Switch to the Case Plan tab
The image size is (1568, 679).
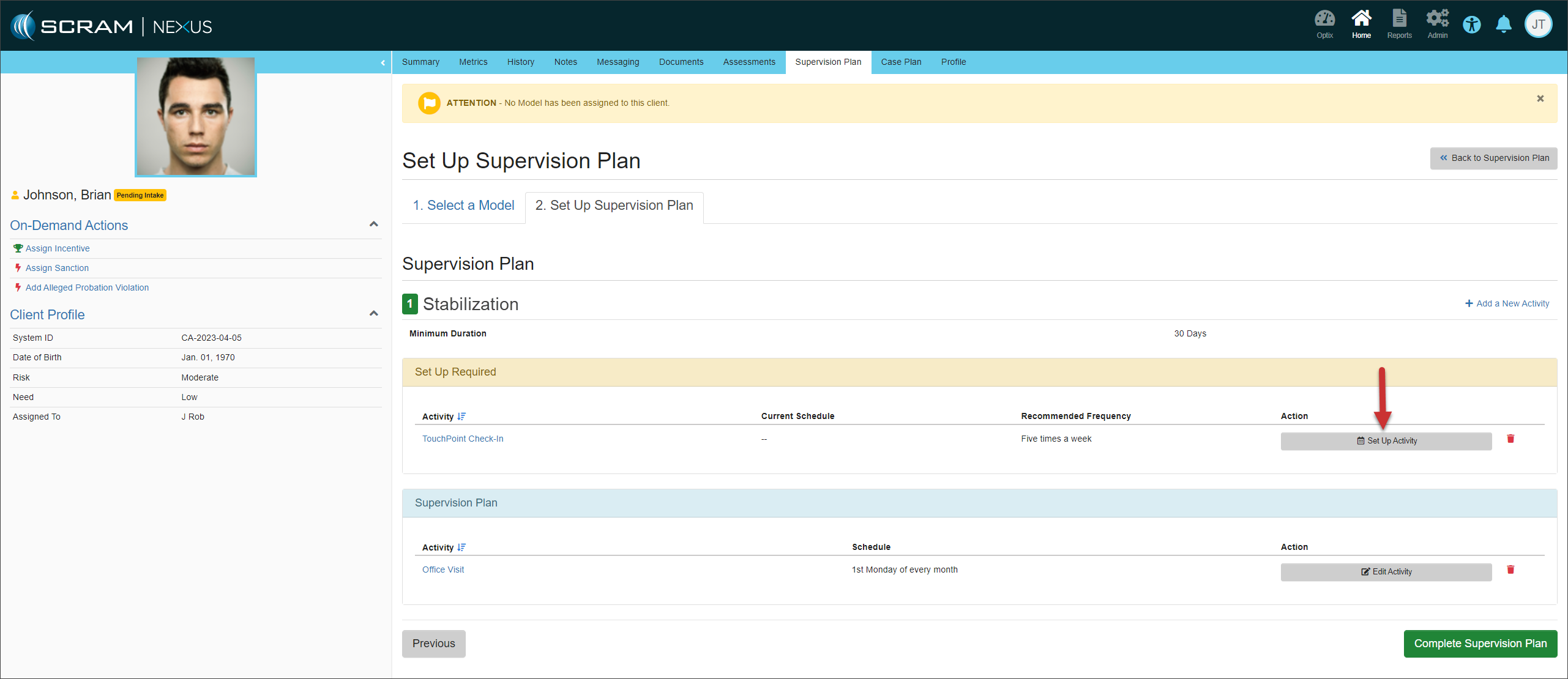click(x=900, y=62)
